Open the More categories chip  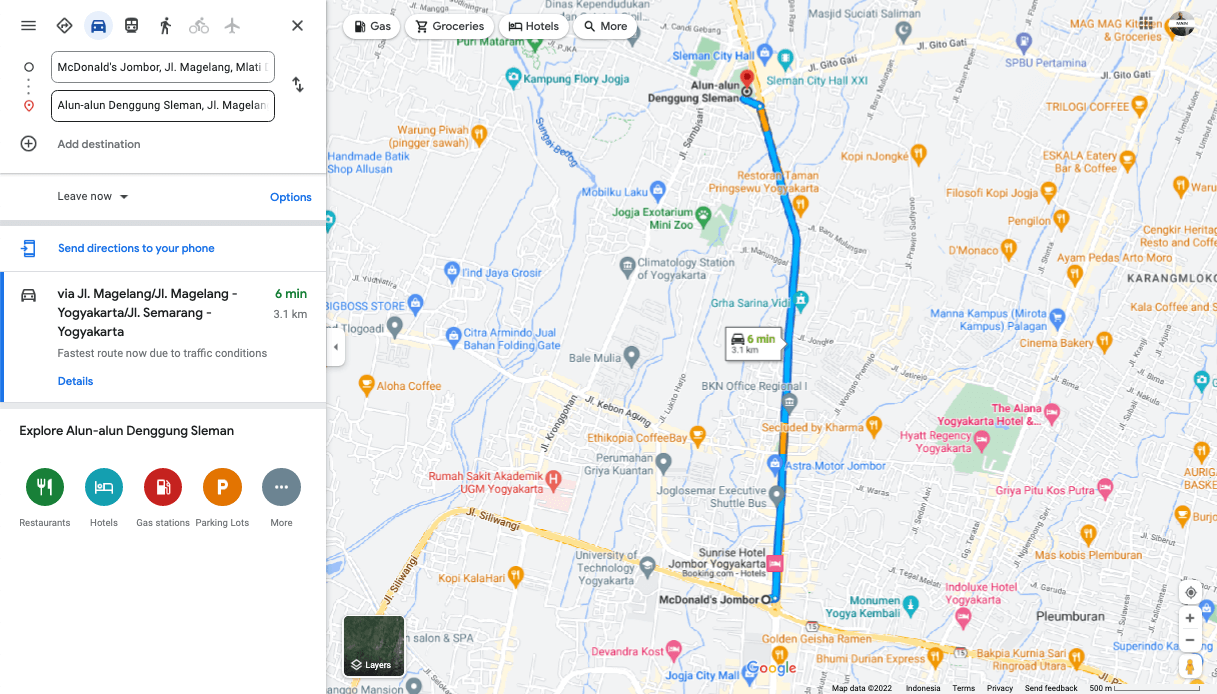[605, 27]
